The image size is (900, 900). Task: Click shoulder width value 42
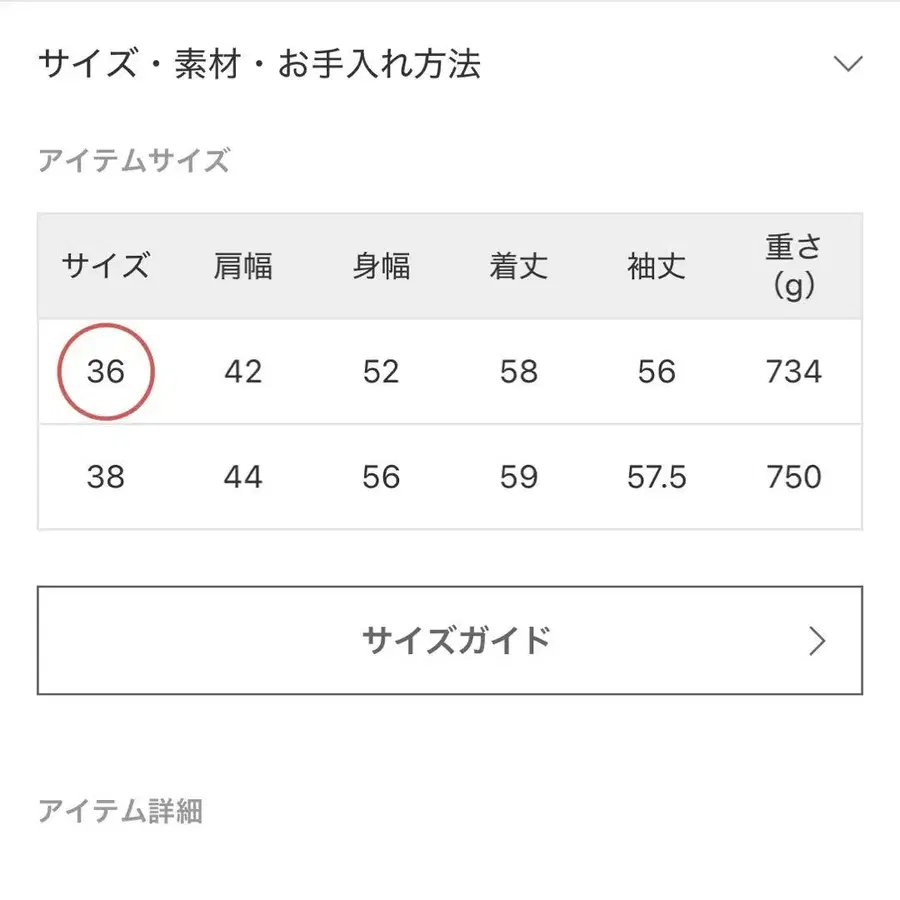tap(243, 372)
